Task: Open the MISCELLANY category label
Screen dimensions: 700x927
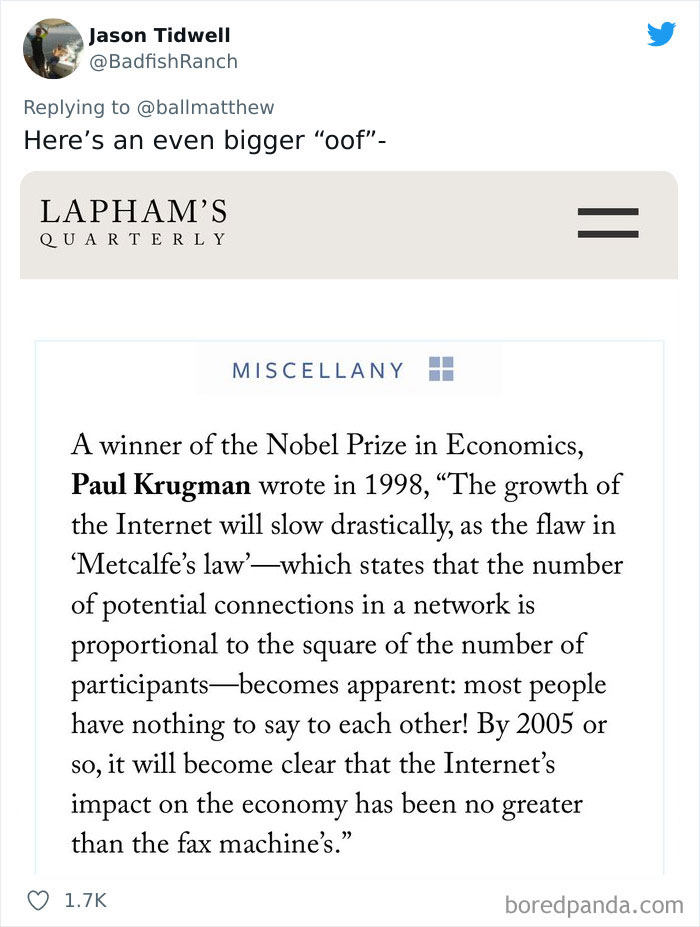Action: point(318,370)
